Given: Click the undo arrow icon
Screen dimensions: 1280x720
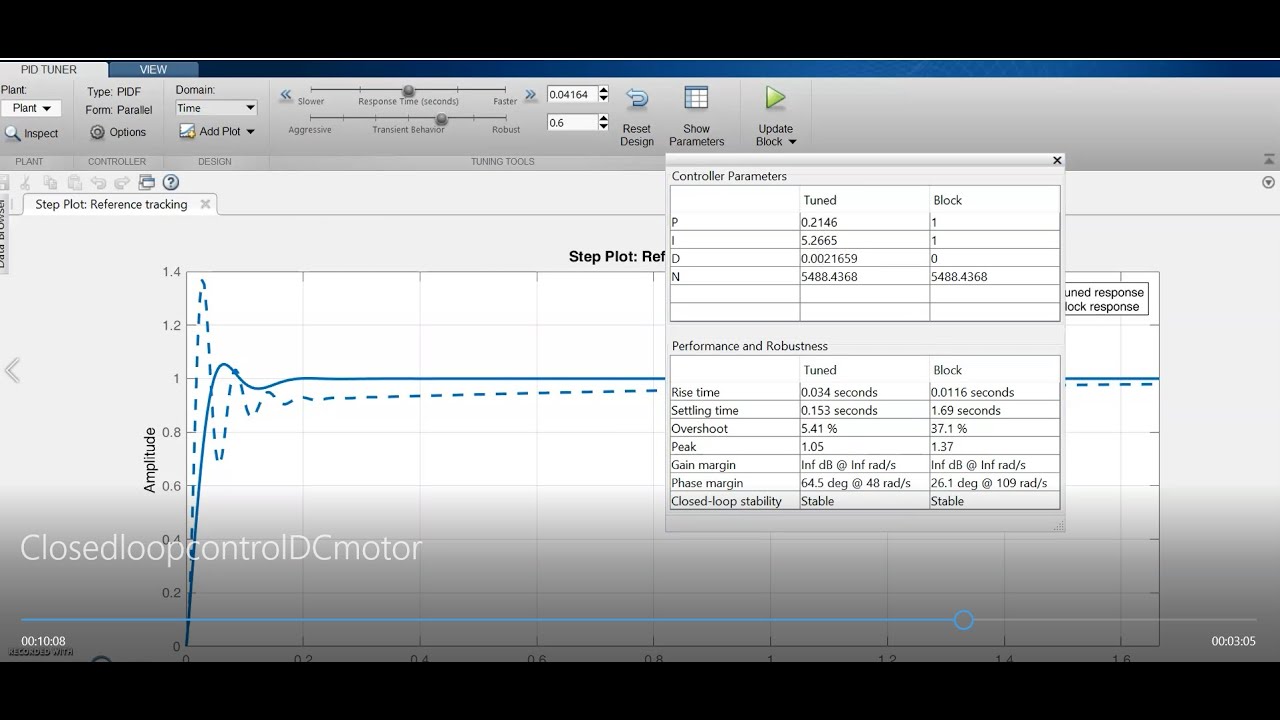Looking at the screenshot, I should (x=98, y=182).
